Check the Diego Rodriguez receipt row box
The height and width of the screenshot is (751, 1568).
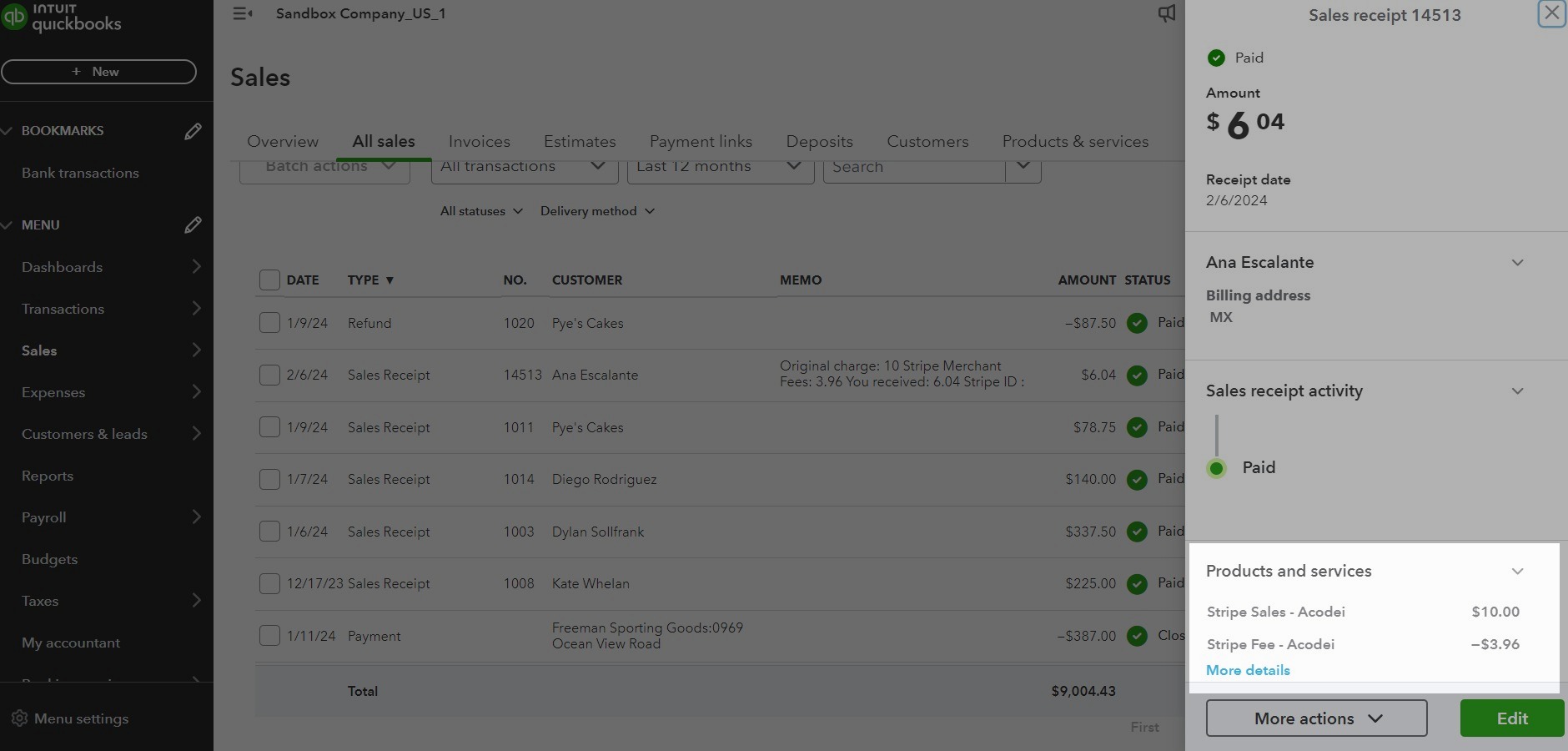(269, 479)
